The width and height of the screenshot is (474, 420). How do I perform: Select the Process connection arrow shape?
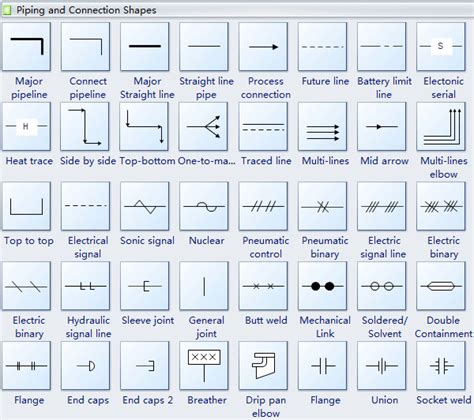coord(263,46)
